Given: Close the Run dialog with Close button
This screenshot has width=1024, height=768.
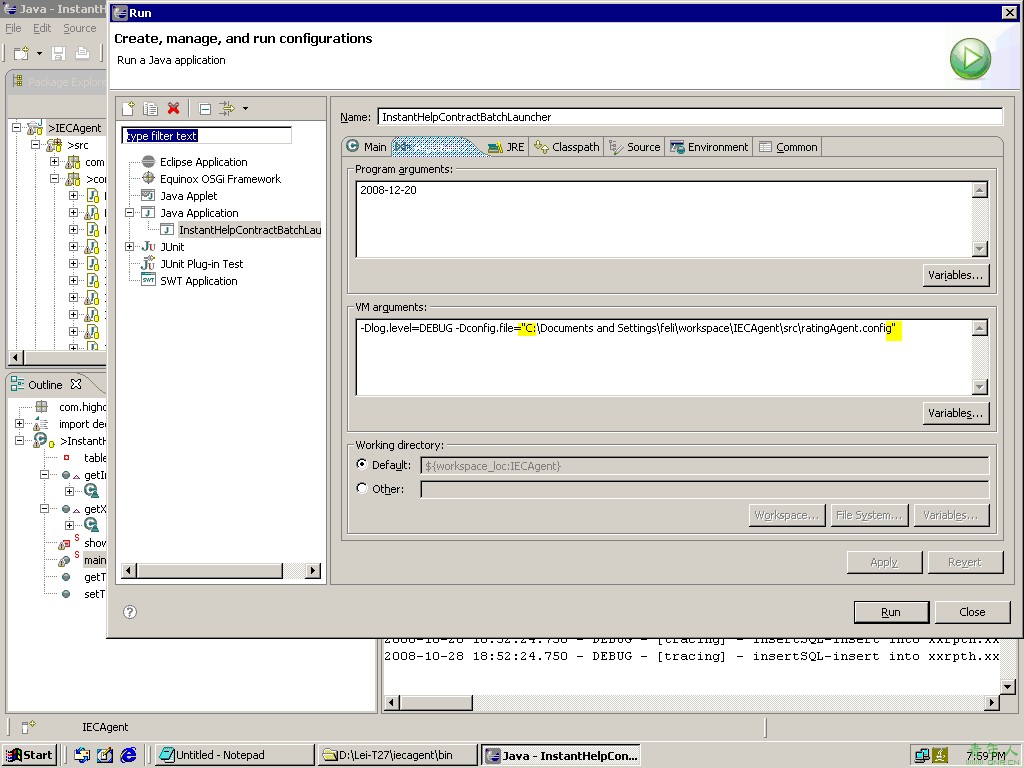Looking at the screenshot, I should click(x=972, y=612).
